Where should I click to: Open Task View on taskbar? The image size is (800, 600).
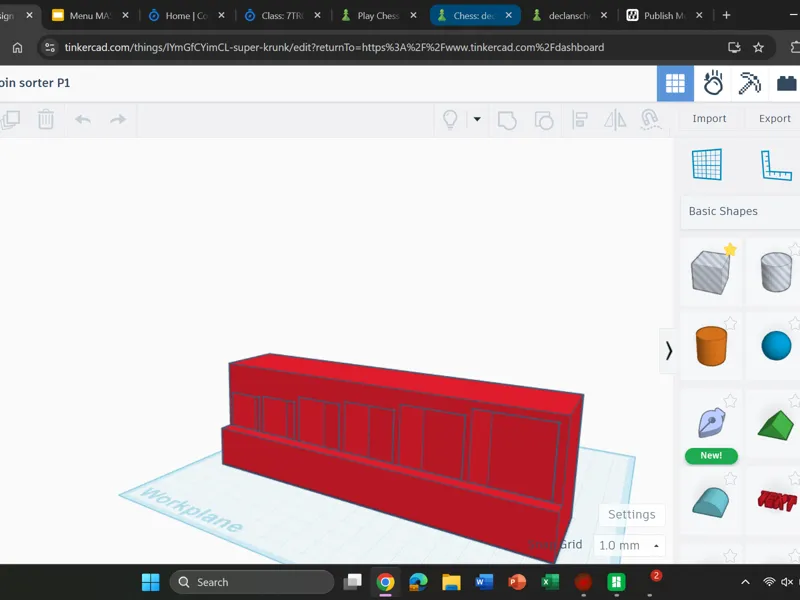[352, 582]
